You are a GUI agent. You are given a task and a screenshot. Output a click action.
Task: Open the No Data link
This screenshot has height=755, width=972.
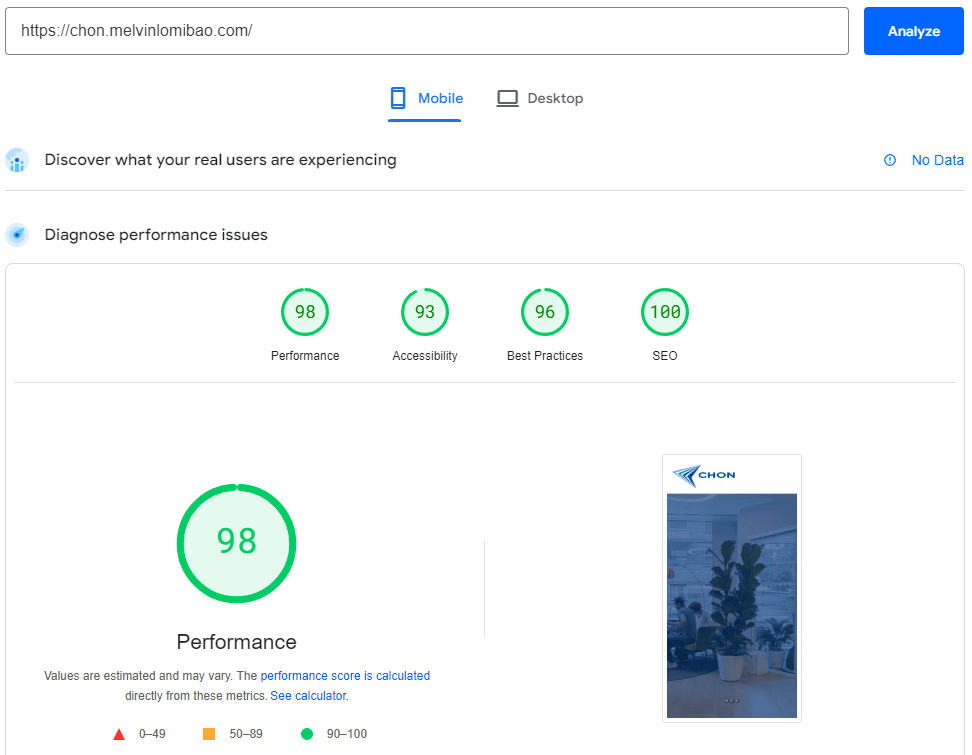(937, 160)
